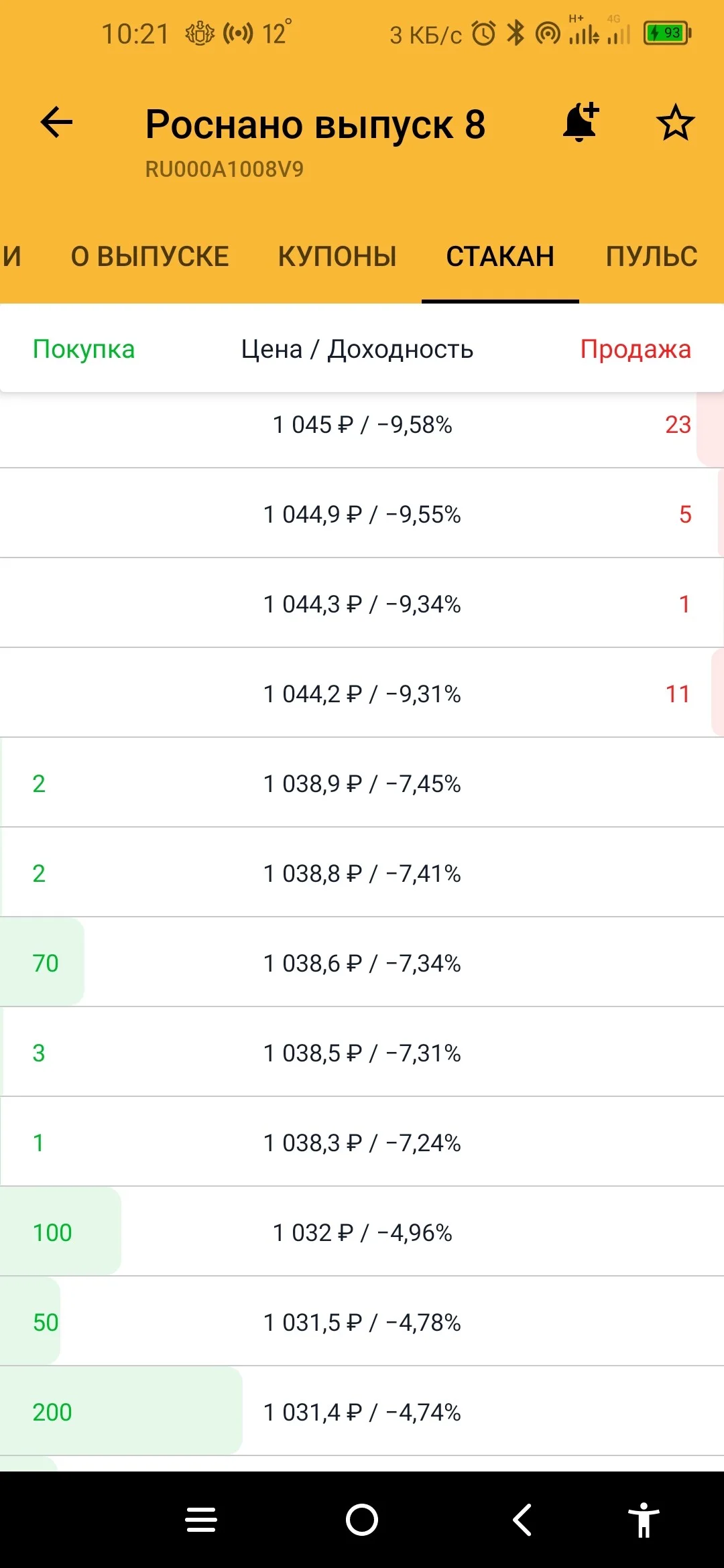The width and height of the screenshot is (724, 1568).
Task: Select the sell order at 1 045 ₽
Action: [362, 425]
